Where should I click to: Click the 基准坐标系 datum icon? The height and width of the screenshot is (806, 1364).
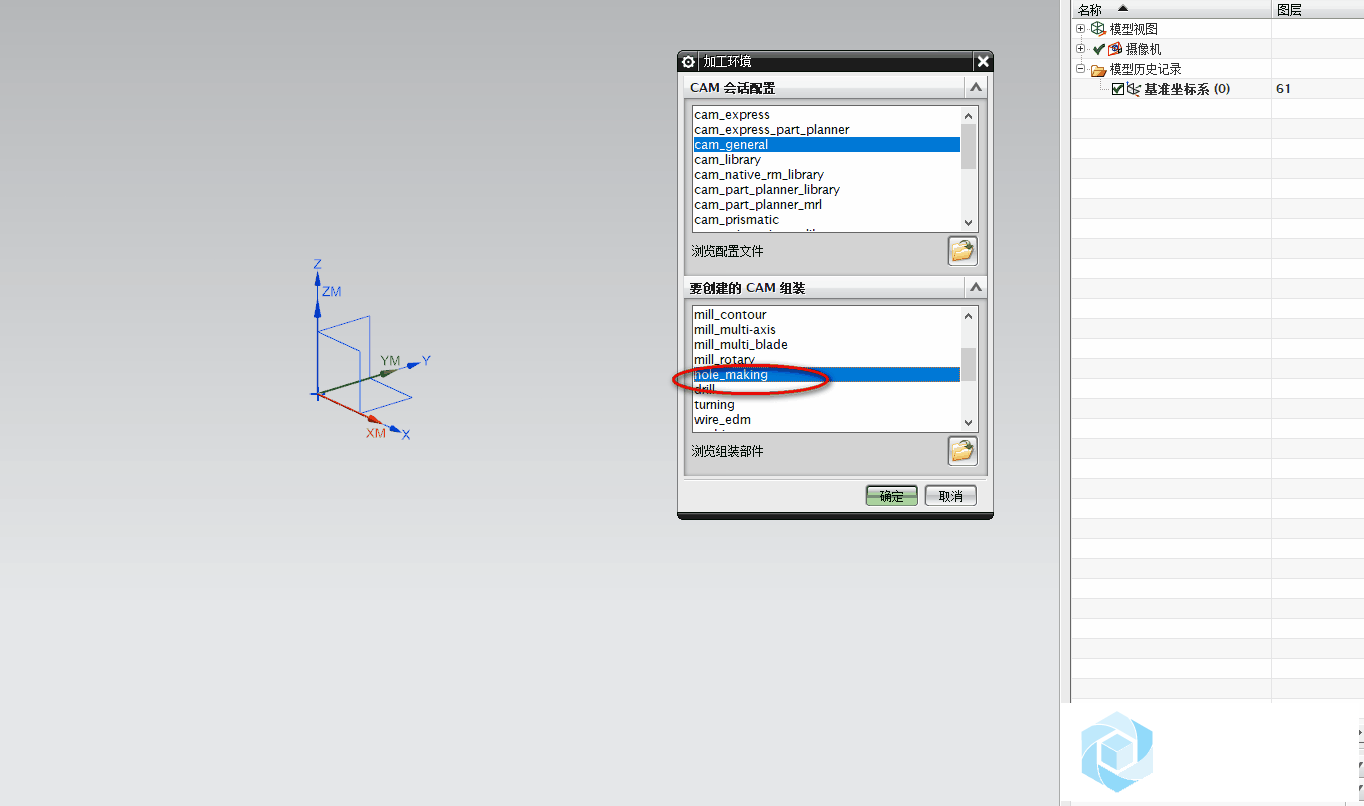point(1134,89)
